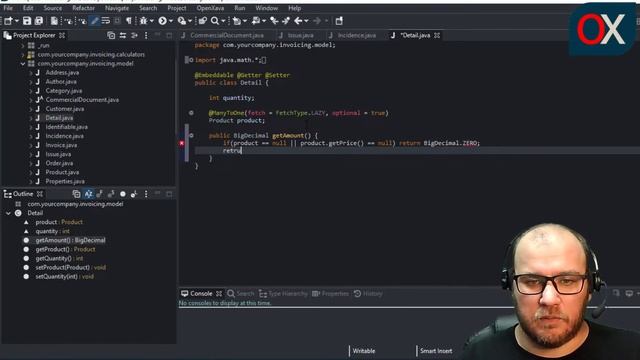Click the Writable status bar entry
640x360 pixels.
click(x=364, y=351)
